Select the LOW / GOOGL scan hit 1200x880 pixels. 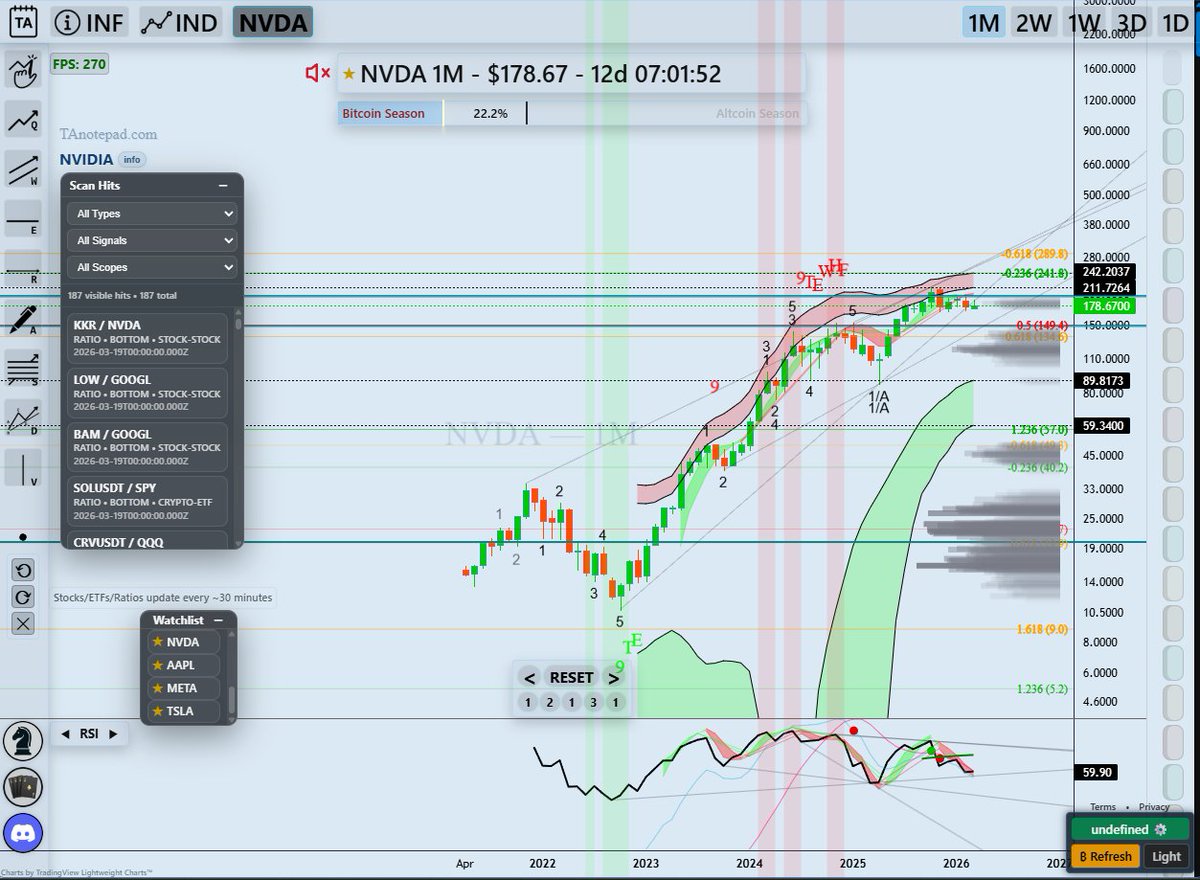[149, 392]
